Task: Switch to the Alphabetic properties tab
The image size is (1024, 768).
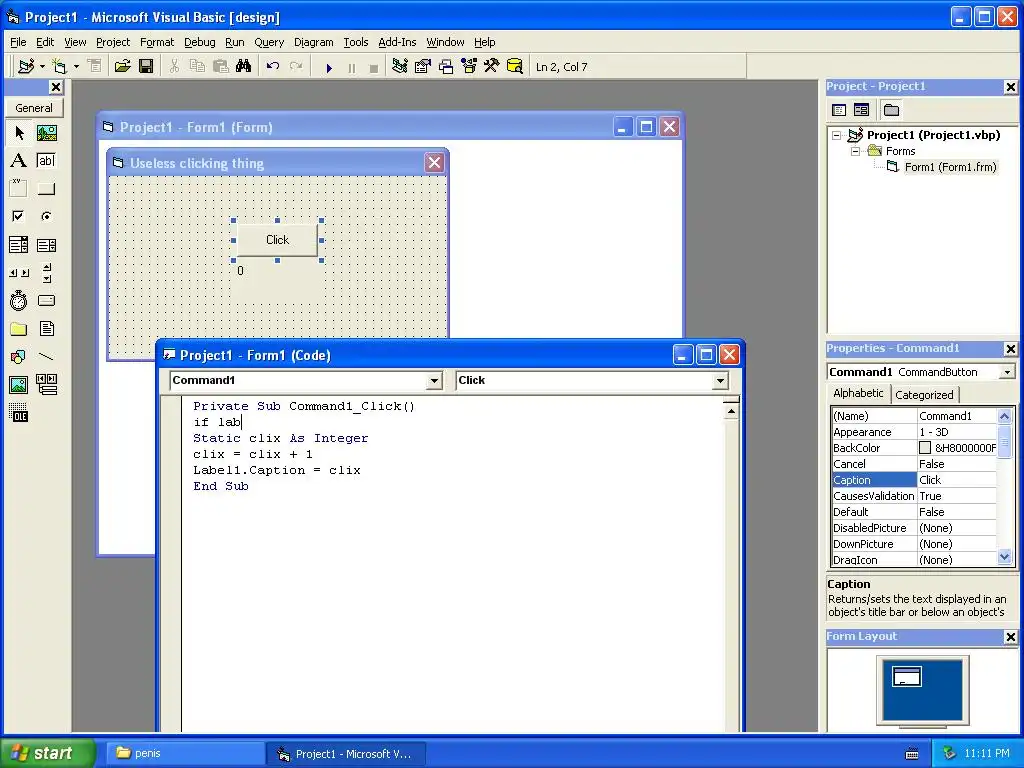Action: 857,393
